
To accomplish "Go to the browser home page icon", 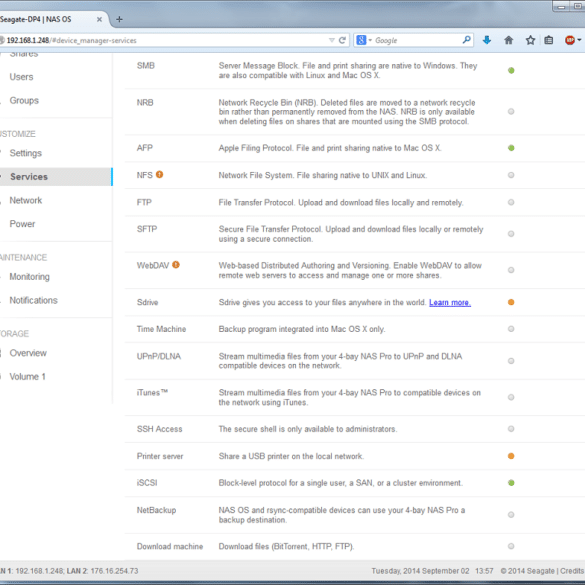I will [509, 40].
